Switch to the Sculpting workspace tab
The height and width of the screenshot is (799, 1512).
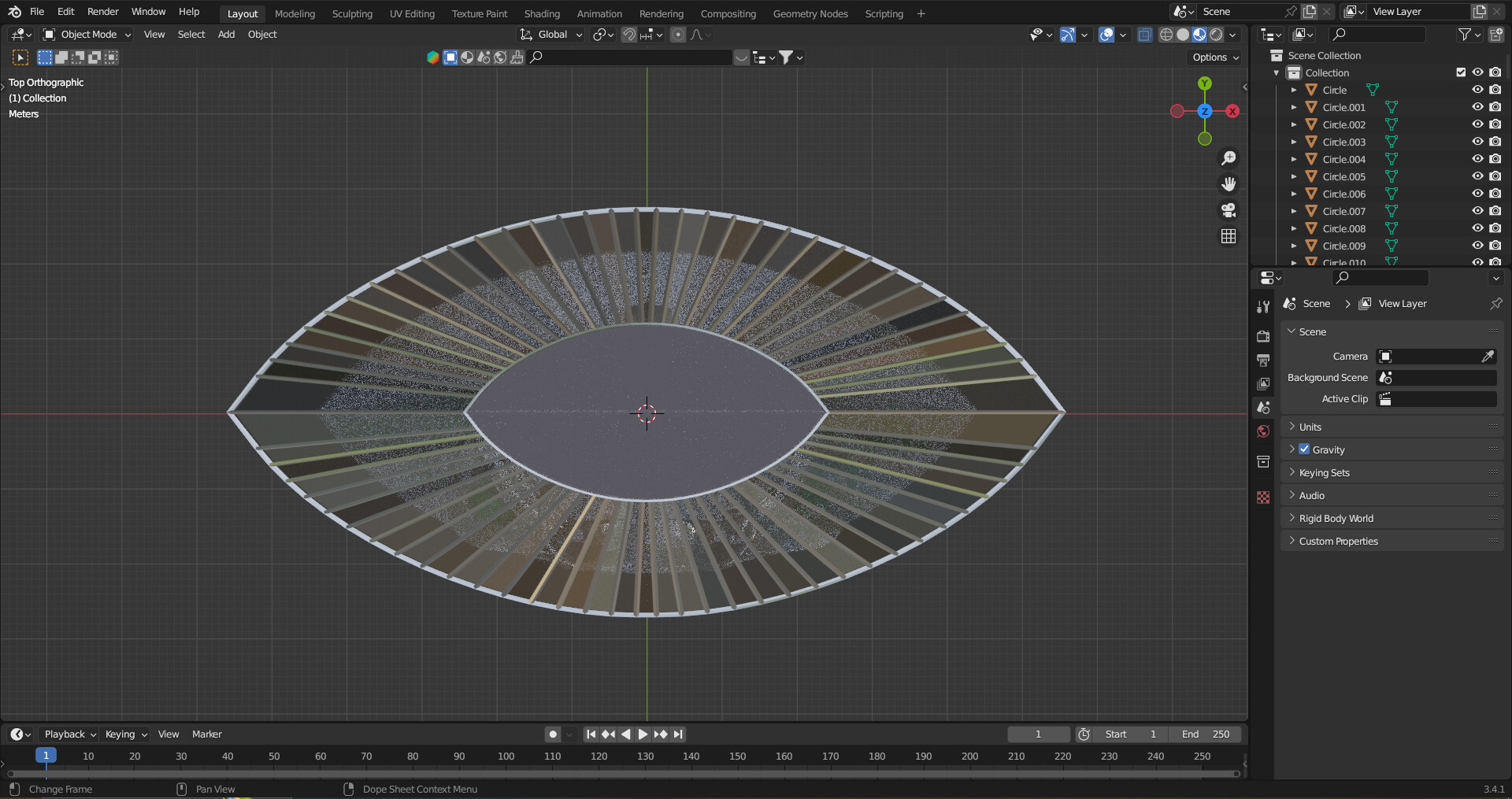pyautogui.click(x=352, y=13)
